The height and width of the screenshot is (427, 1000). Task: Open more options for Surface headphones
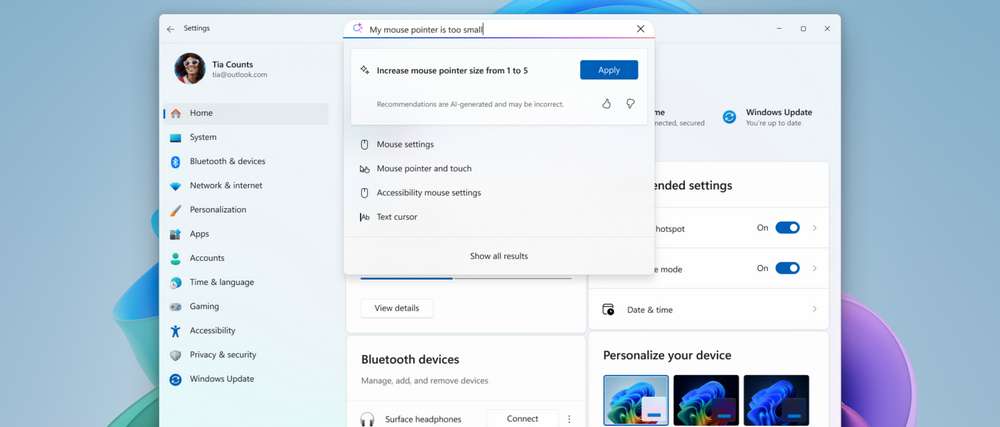coord(569,419)
